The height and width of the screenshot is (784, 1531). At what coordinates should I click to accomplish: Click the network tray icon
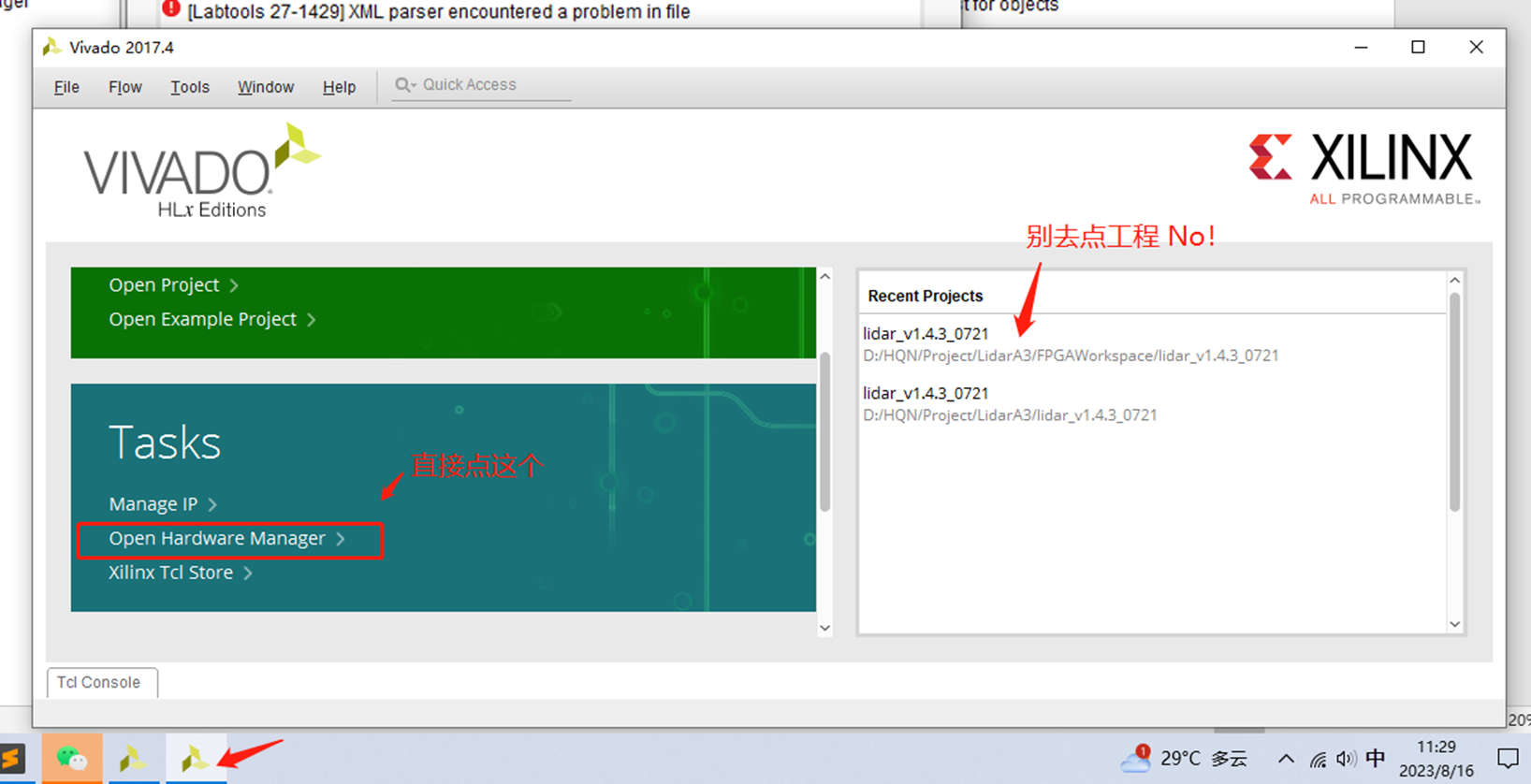pos(1318,760)
